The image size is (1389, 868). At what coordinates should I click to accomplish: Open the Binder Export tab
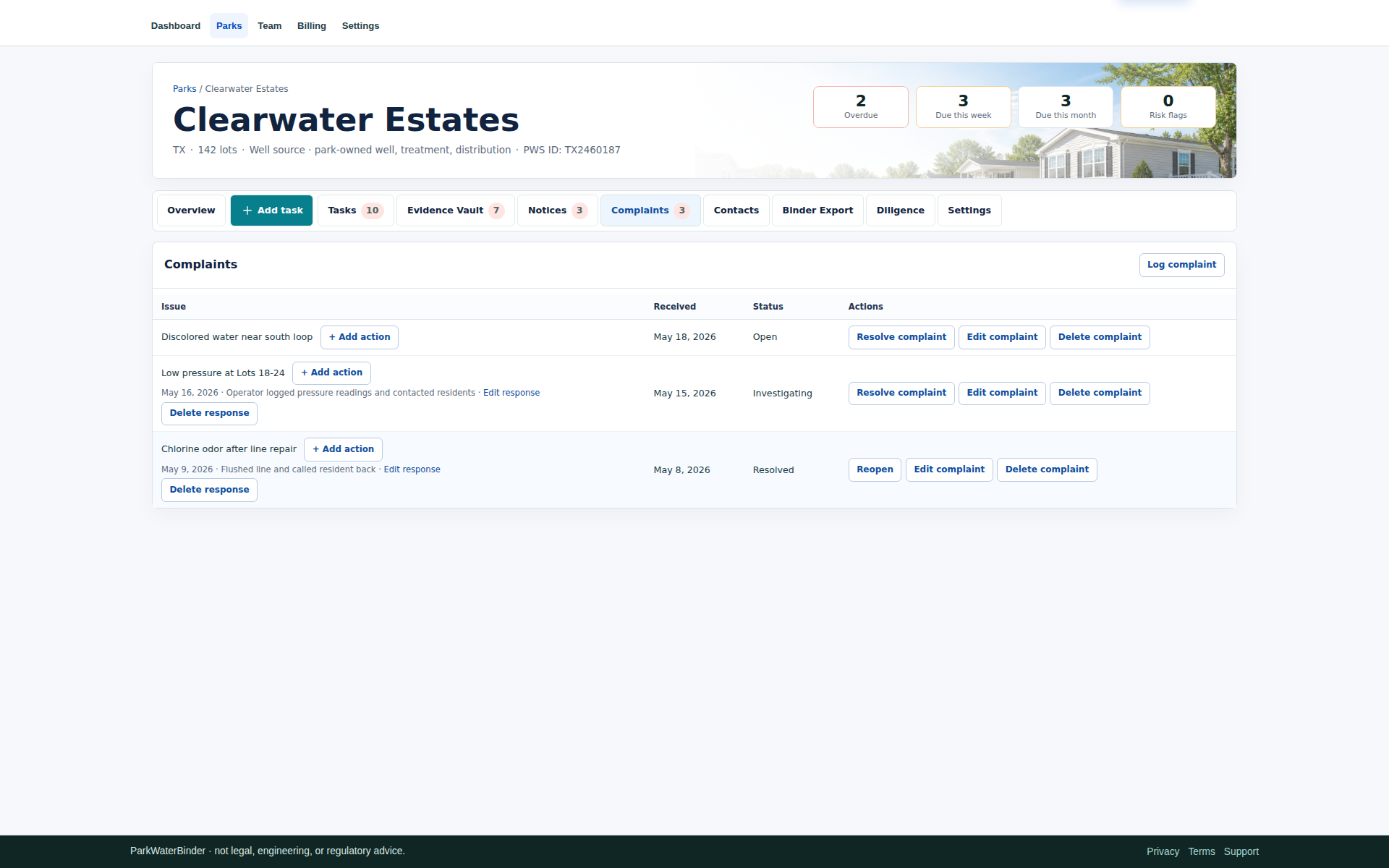tap(817, 210)
